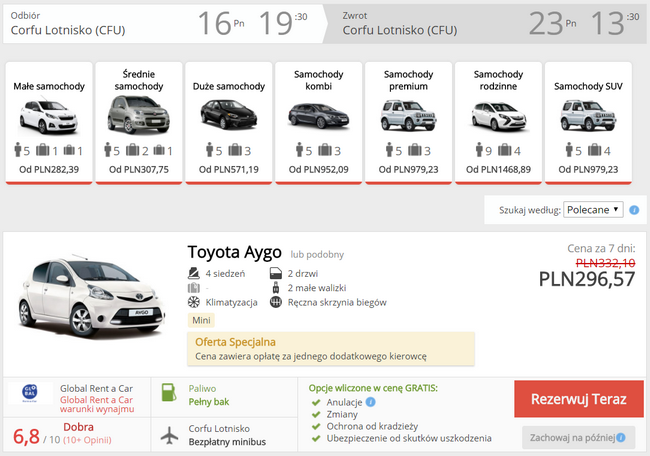This screenshot has width=650, height=456.
Task: Click the Bezpłatny minibus text
Action: click(227, 442)
